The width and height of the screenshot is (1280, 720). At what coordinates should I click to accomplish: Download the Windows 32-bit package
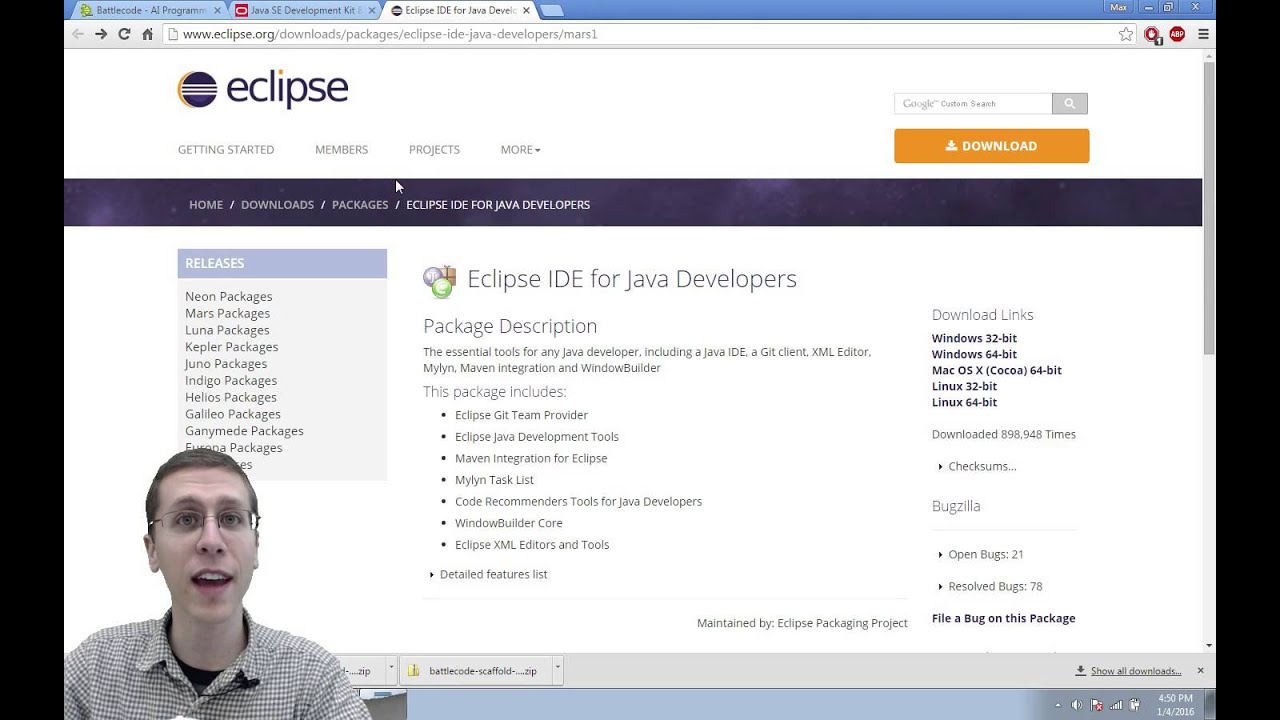974,338
